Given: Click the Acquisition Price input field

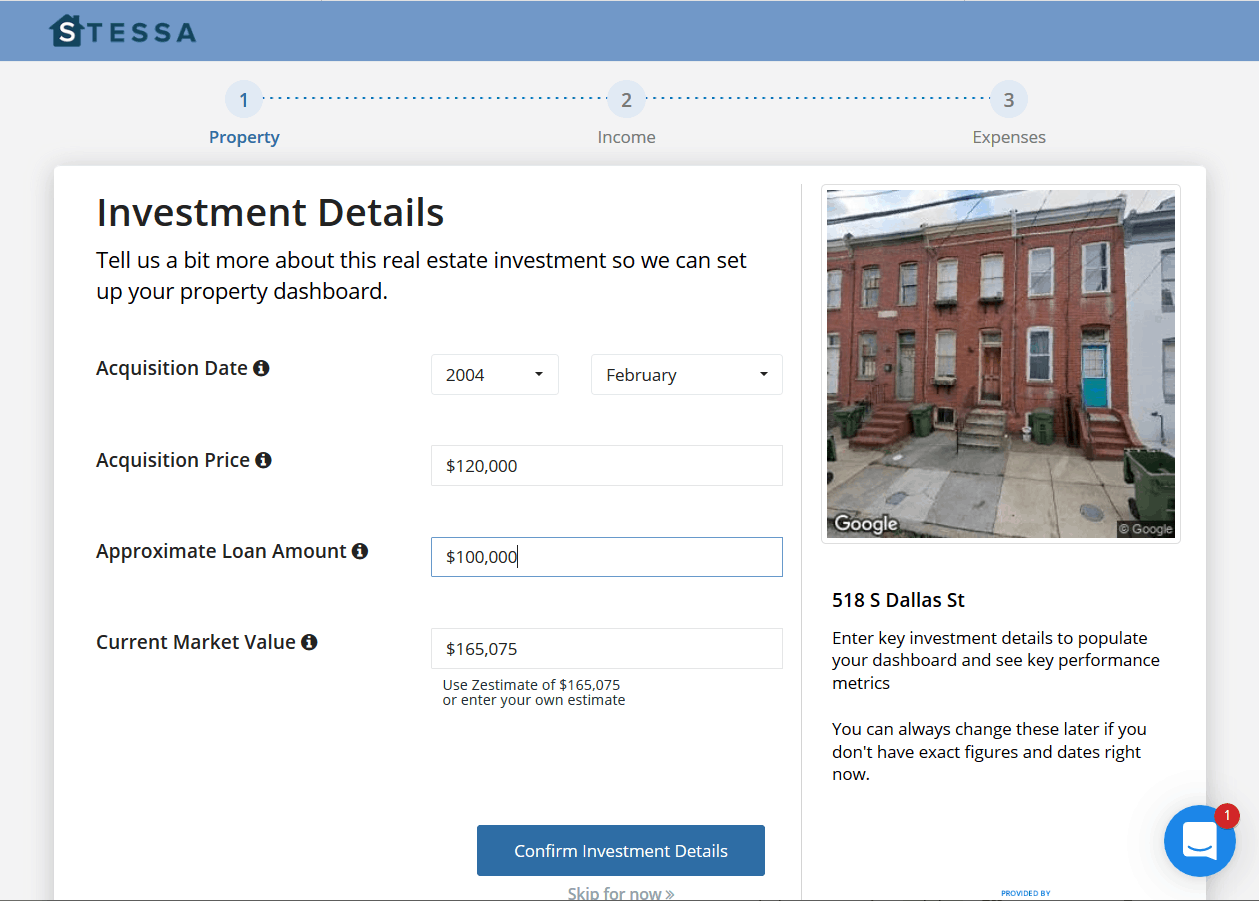Looking at the screenshot, I should tap(606, 466).
